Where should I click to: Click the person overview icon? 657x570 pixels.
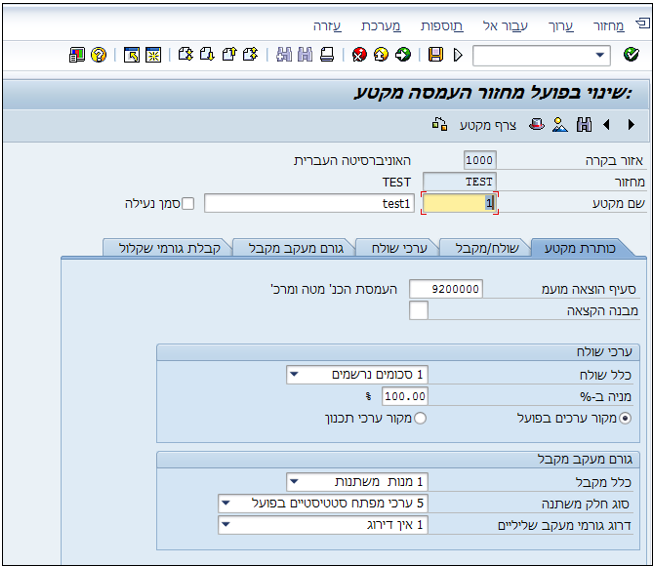point(560,124)
